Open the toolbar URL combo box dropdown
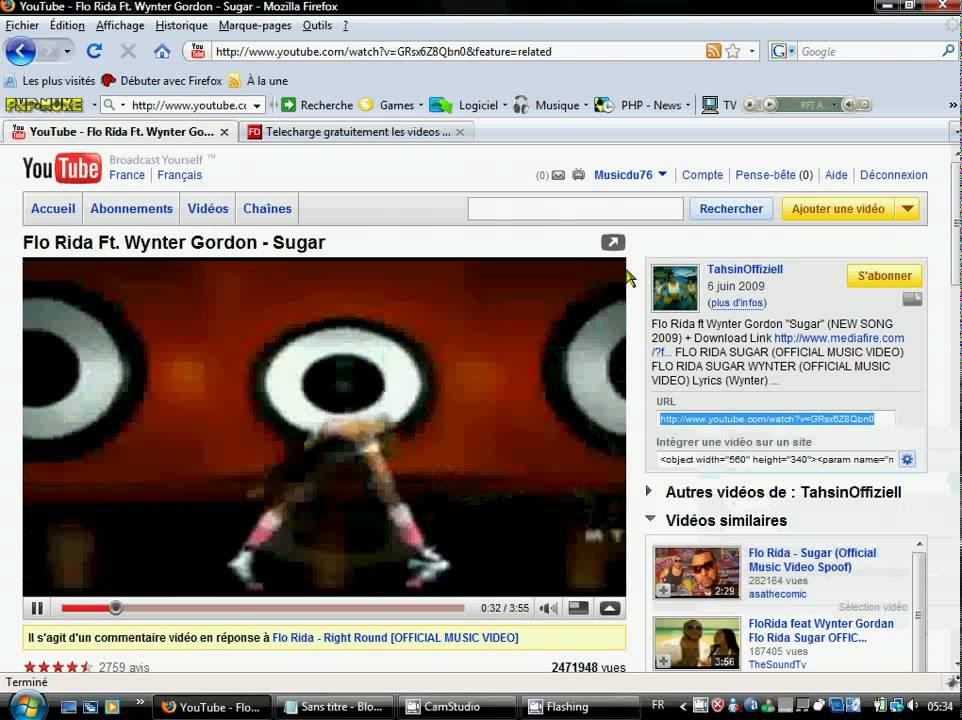 pos(256,105)
